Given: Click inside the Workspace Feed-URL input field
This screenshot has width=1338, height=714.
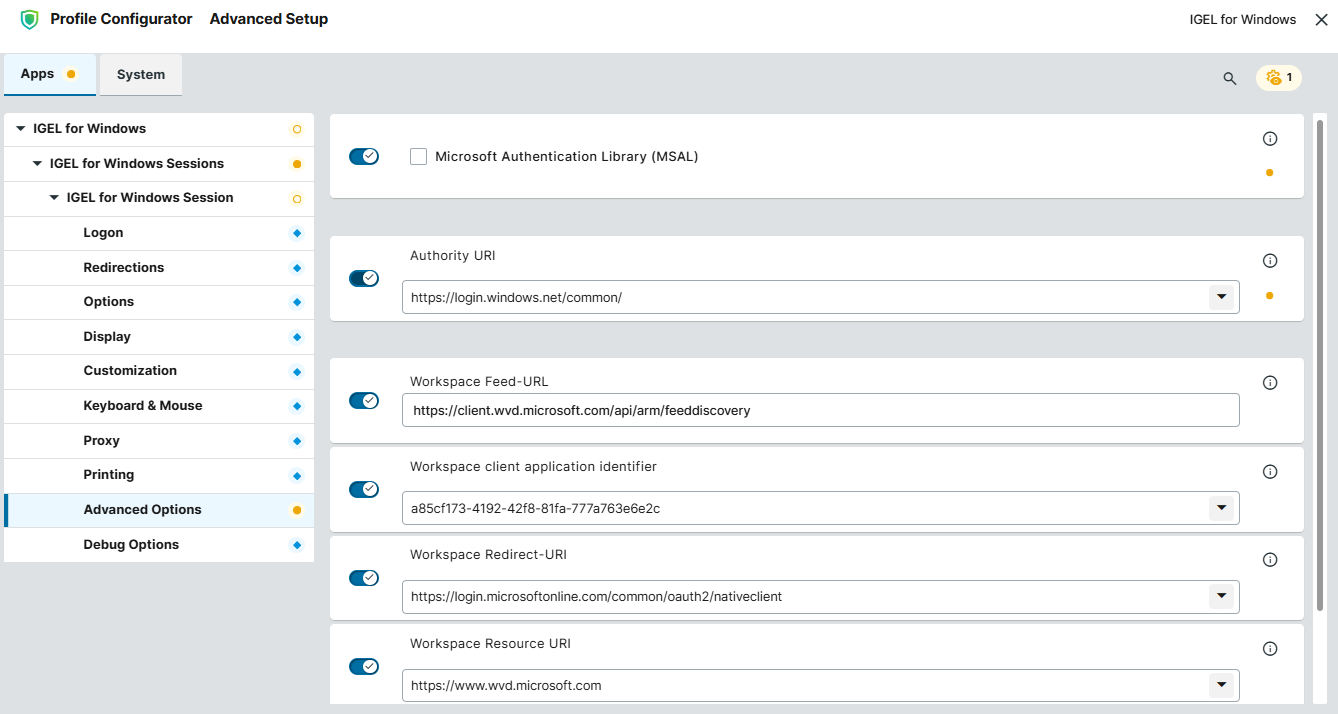Looking at the screenshot, I should click(x=700, y=410).
